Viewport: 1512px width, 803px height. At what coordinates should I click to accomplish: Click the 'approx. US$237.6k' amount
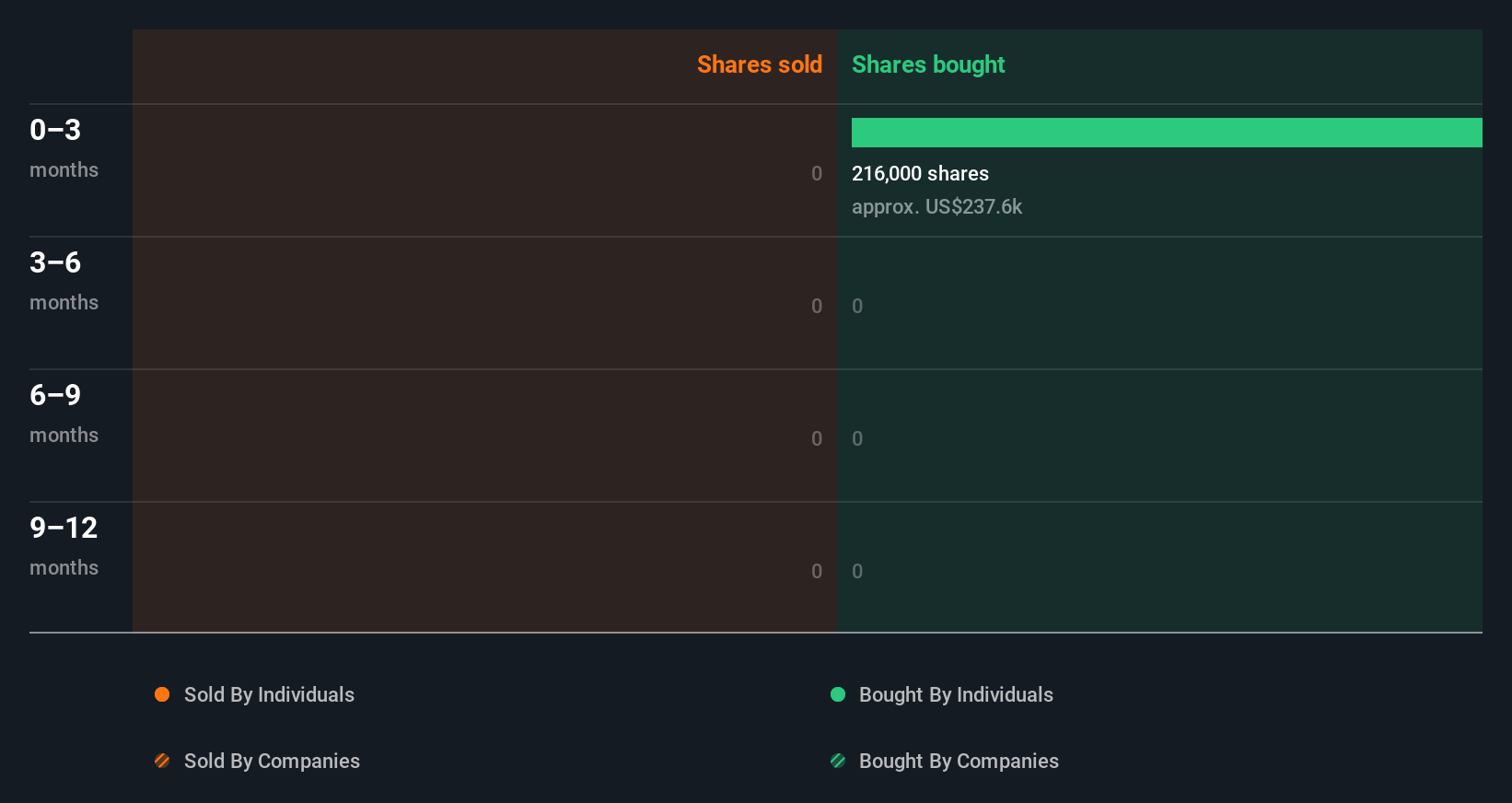tap(936, 206)
